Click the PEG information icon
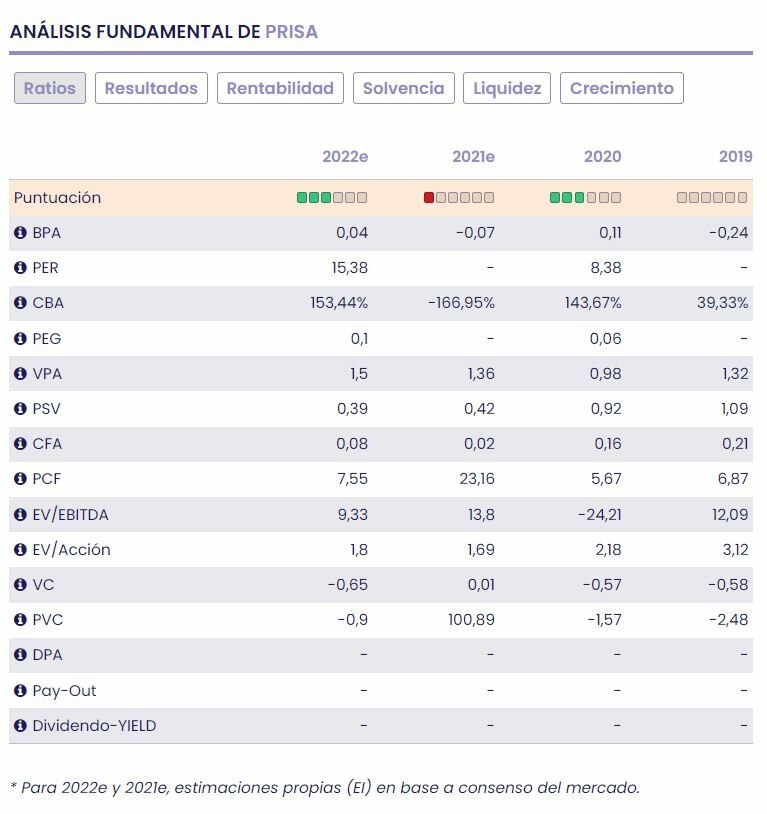This screenshot has height=814, width=767. (x=20, y=339)
